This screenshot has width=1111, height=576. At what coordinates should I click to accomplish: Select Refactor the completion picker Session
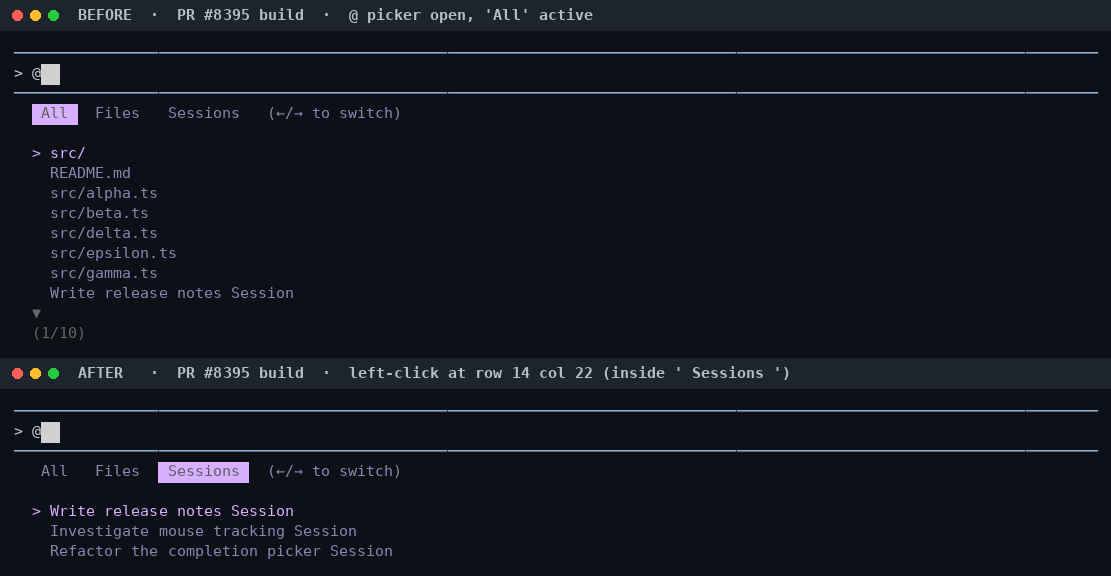[x=221, y=551]
